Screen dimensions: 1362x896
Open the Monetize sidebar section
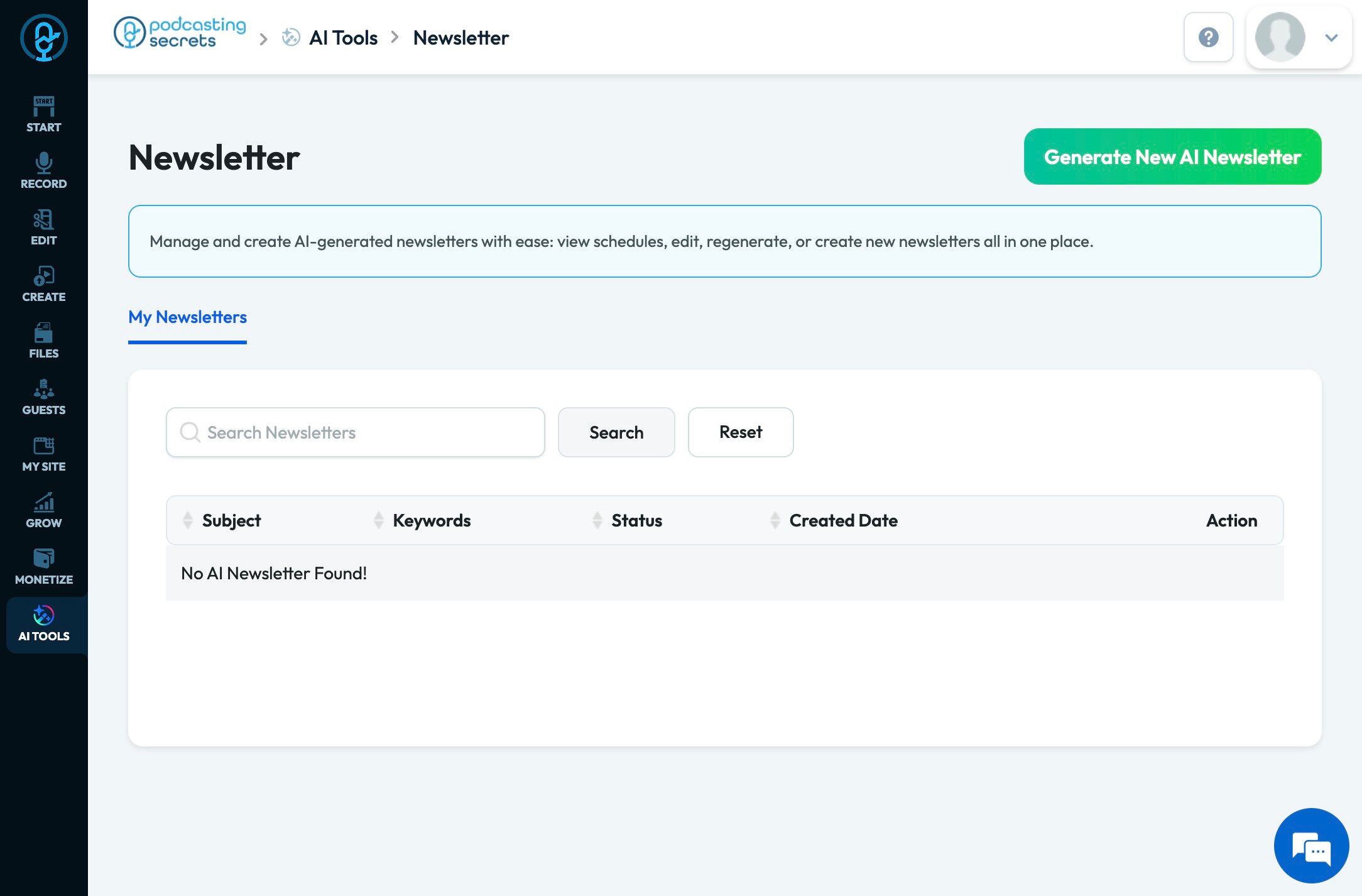[43, 566]
